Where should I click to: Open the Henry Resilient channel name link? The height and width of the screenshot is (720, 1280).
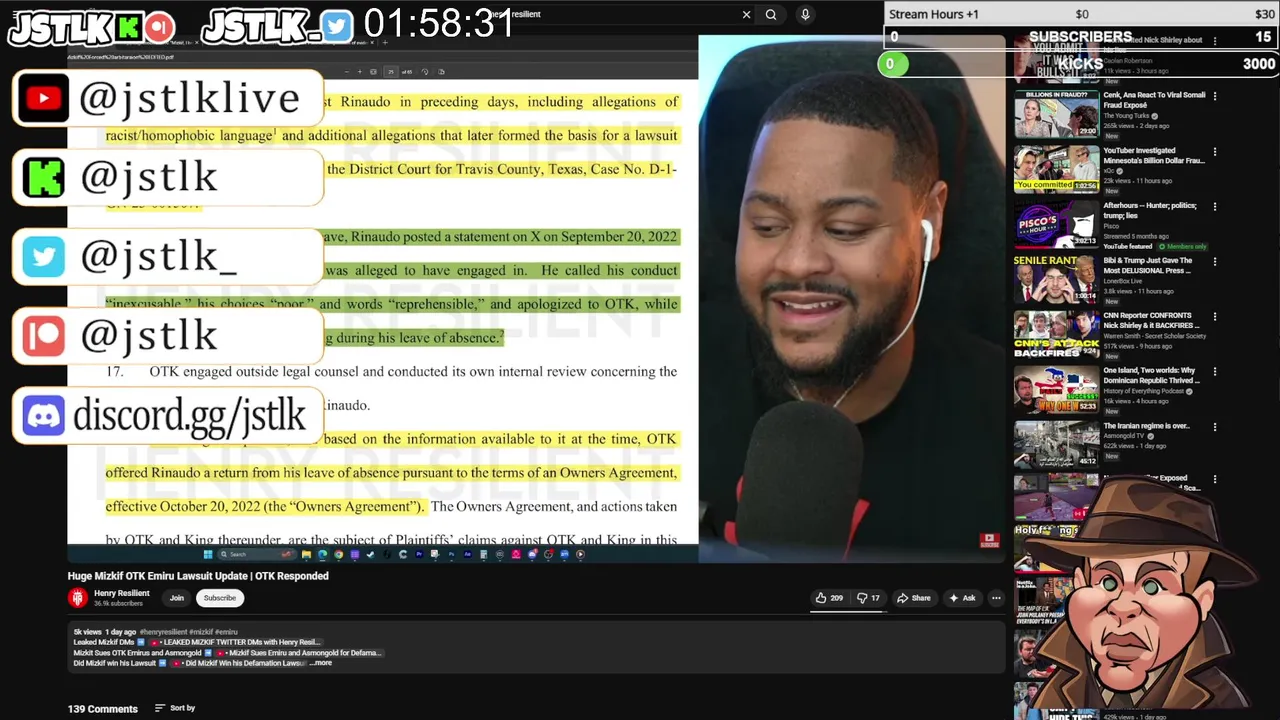[x=121, y=593]
